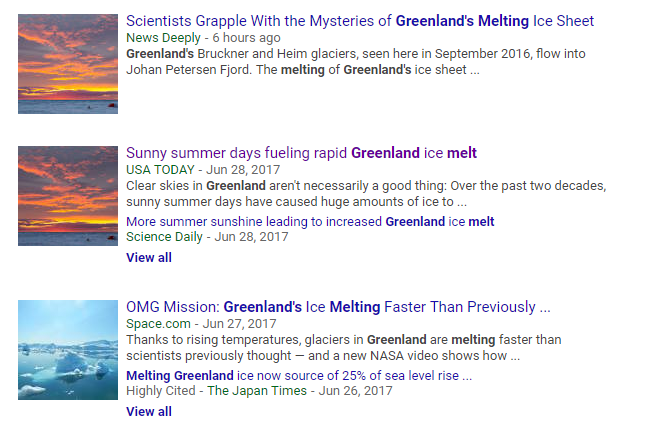Click the Highly Cited label
The image size is (651, 437).
point(162,391)
